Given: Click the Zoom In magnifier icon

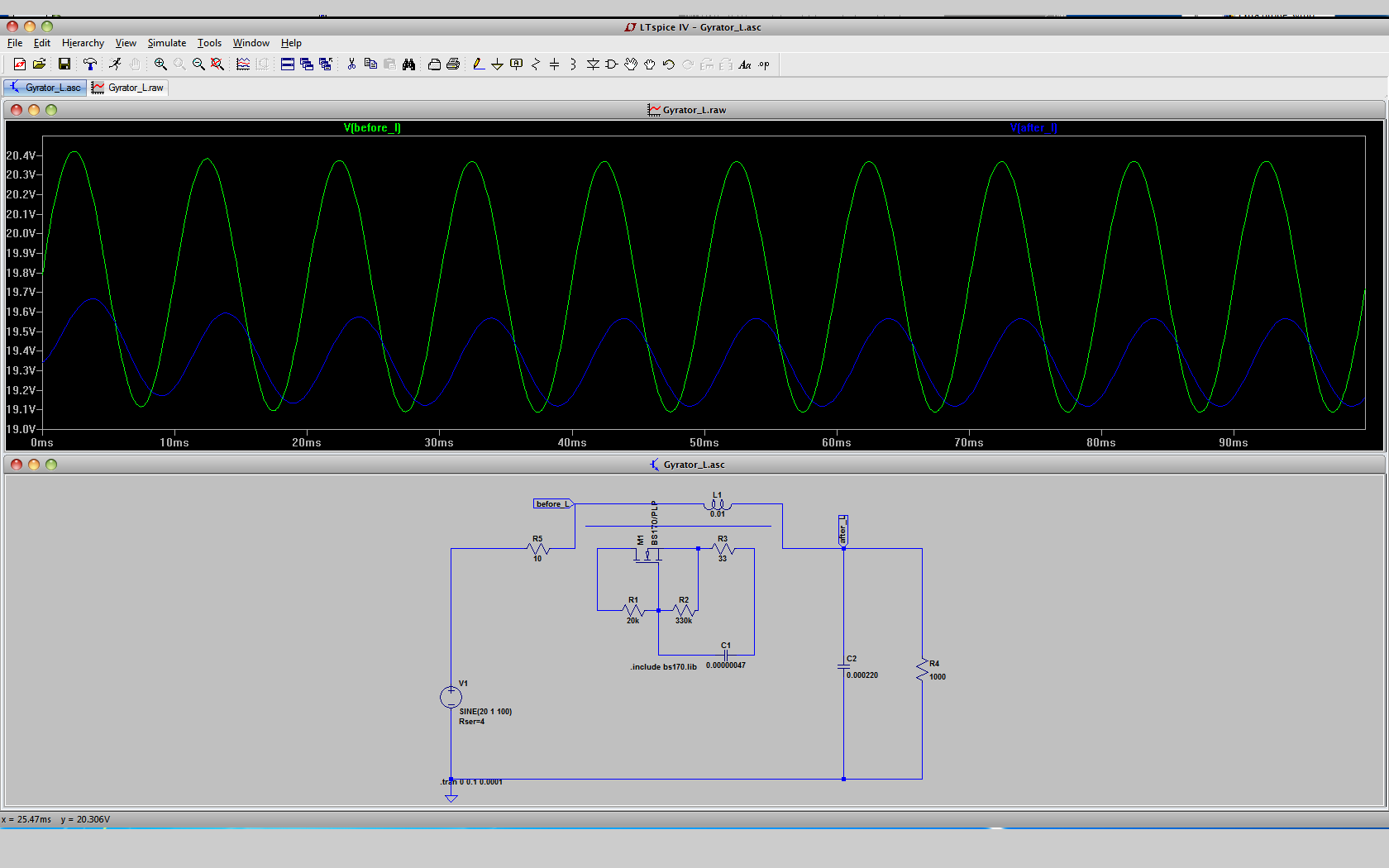Looking at the screenshot, I should 160,64.
